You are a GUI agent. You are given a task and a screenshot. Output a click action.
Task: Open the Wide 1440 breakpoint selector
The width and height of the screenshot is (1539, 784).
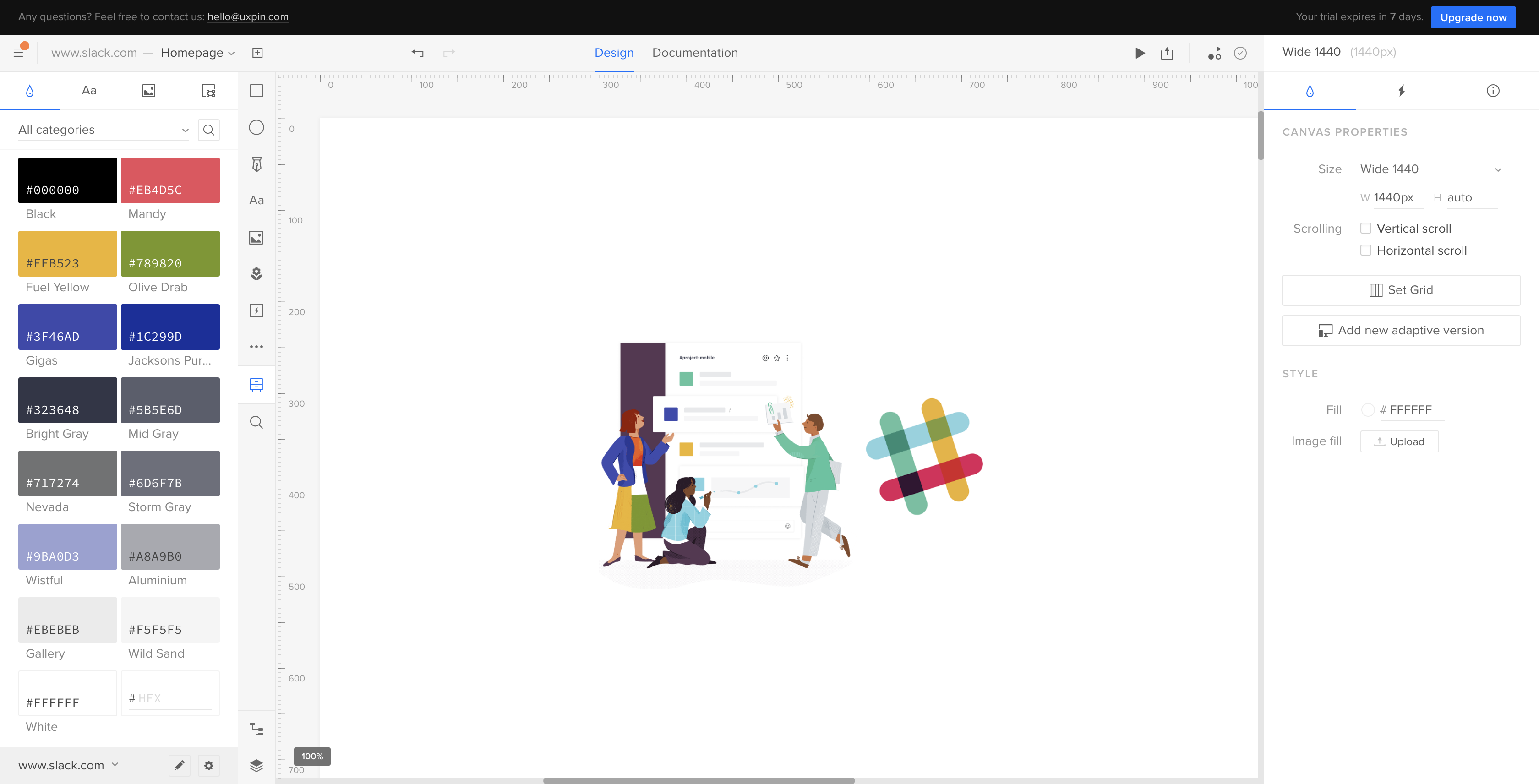[x=1311, y=52]
